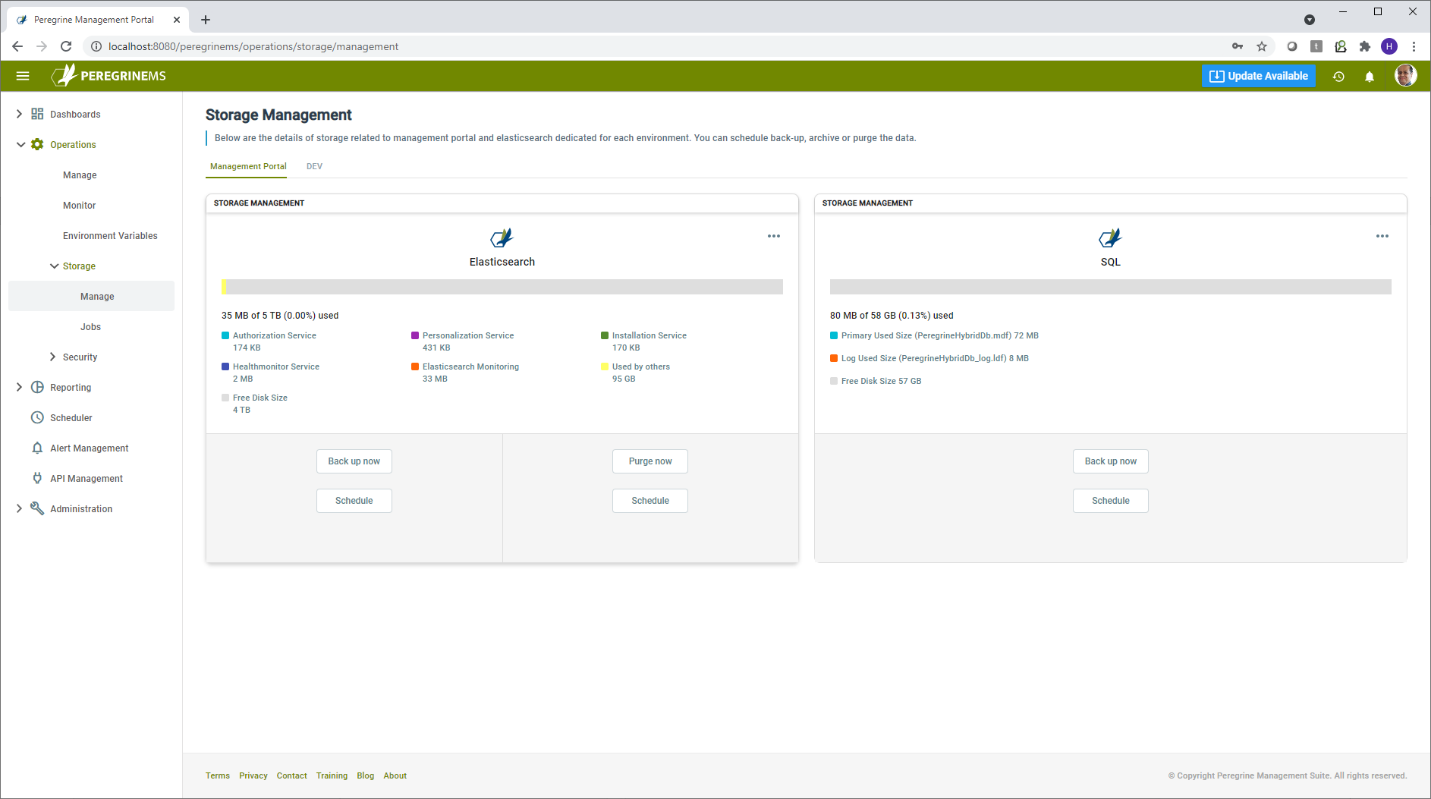Click the Elasticsearch Monitoring orange swatch
Image resolution: width=1431 pixels, height=799 pixels.
pyautogui.click(x=415, y=367)
